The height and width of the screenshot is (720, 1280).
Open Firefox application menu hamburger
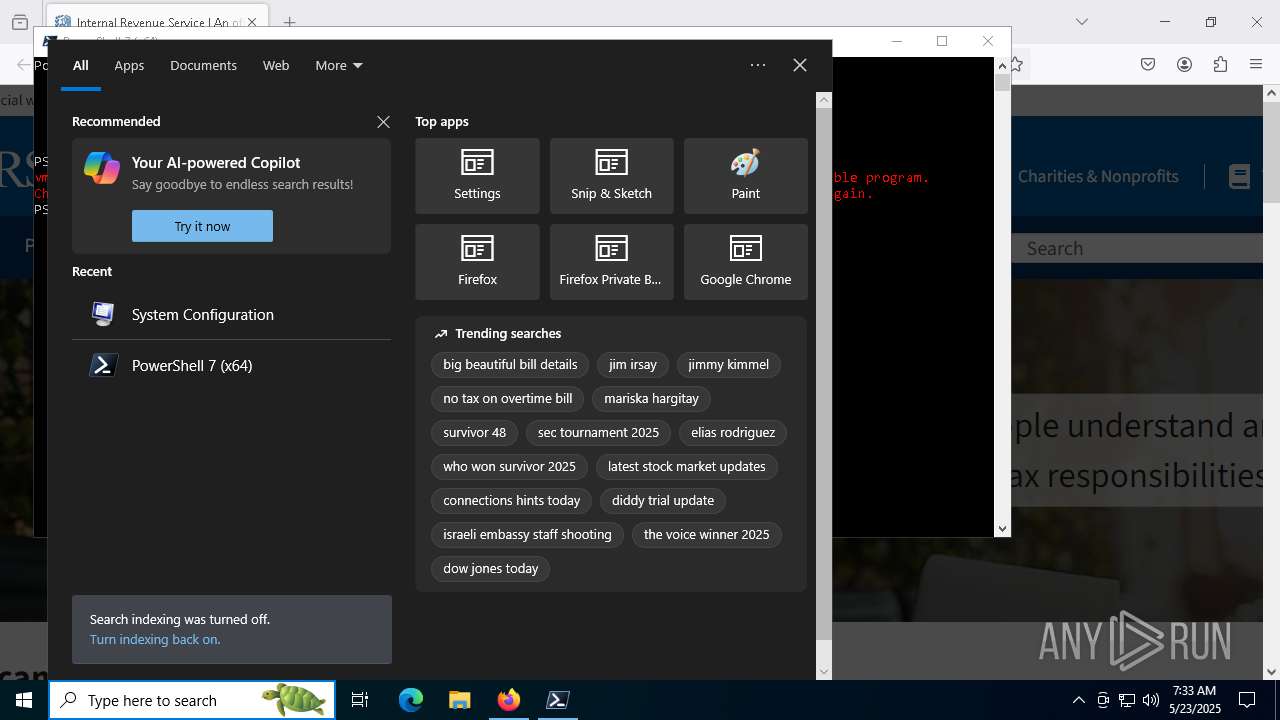click(x=1256, y=64)
